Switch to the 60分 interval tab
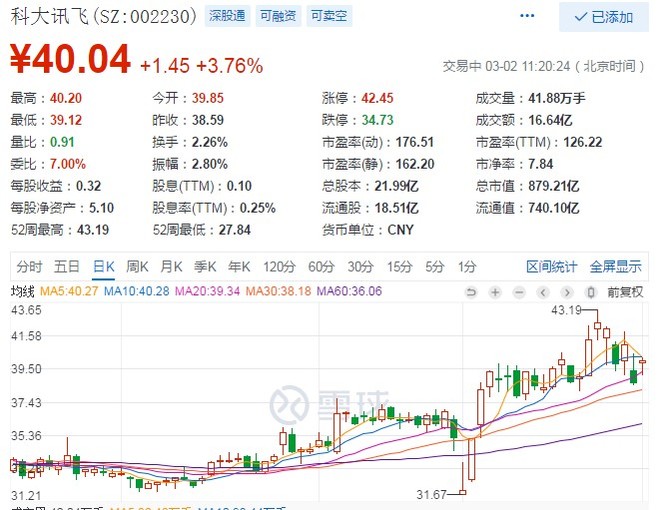660x510 pixels. tap(321, 267)
